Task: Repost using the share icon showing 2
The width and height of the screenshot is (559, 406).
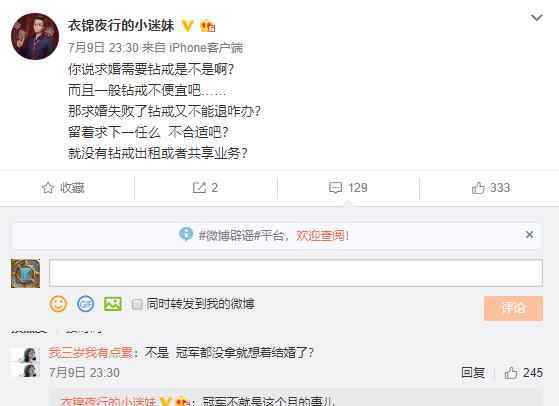Action: click(205, 187)
